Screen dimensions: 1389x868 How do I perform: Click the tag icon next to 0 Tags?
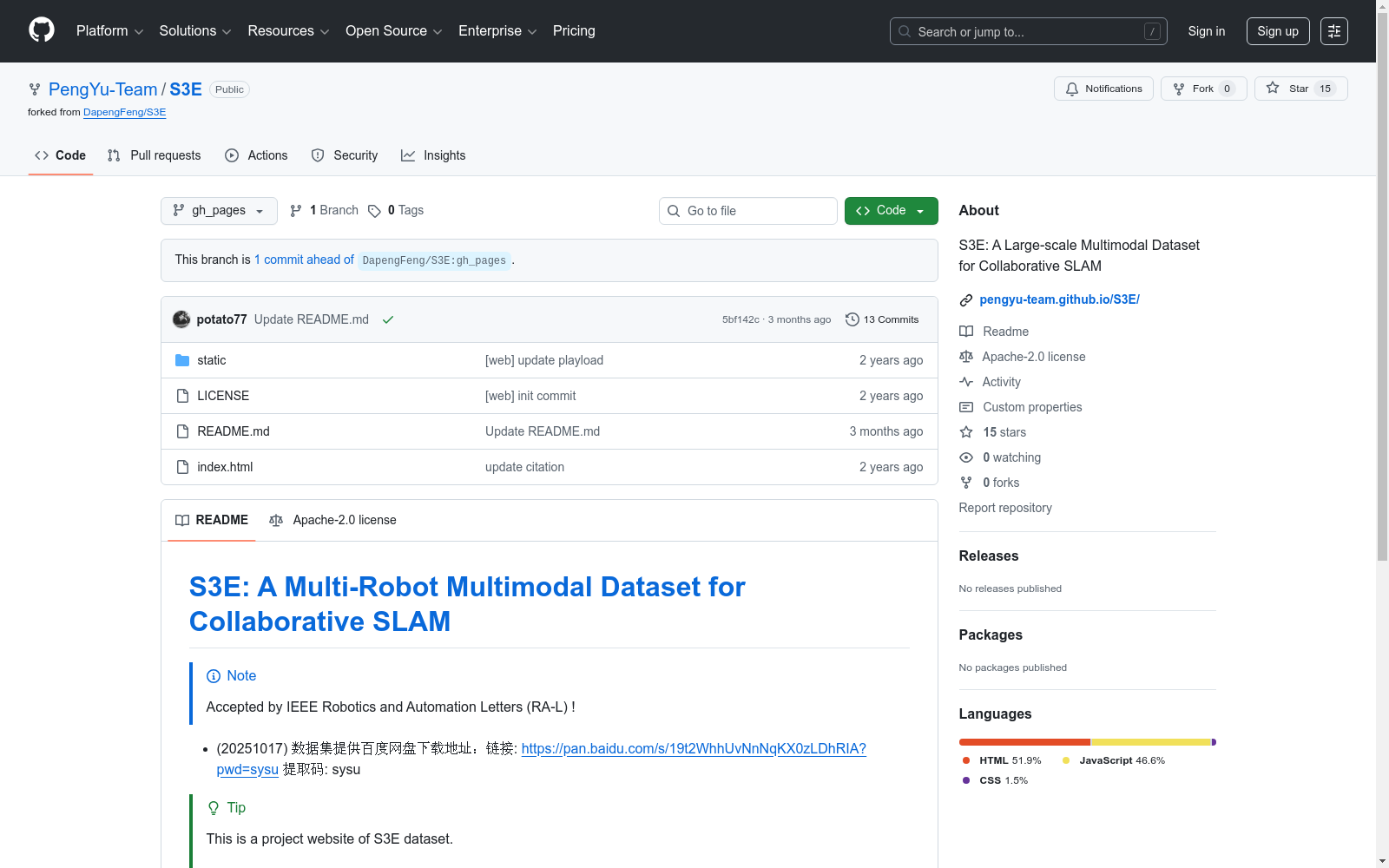click(374, 211)
